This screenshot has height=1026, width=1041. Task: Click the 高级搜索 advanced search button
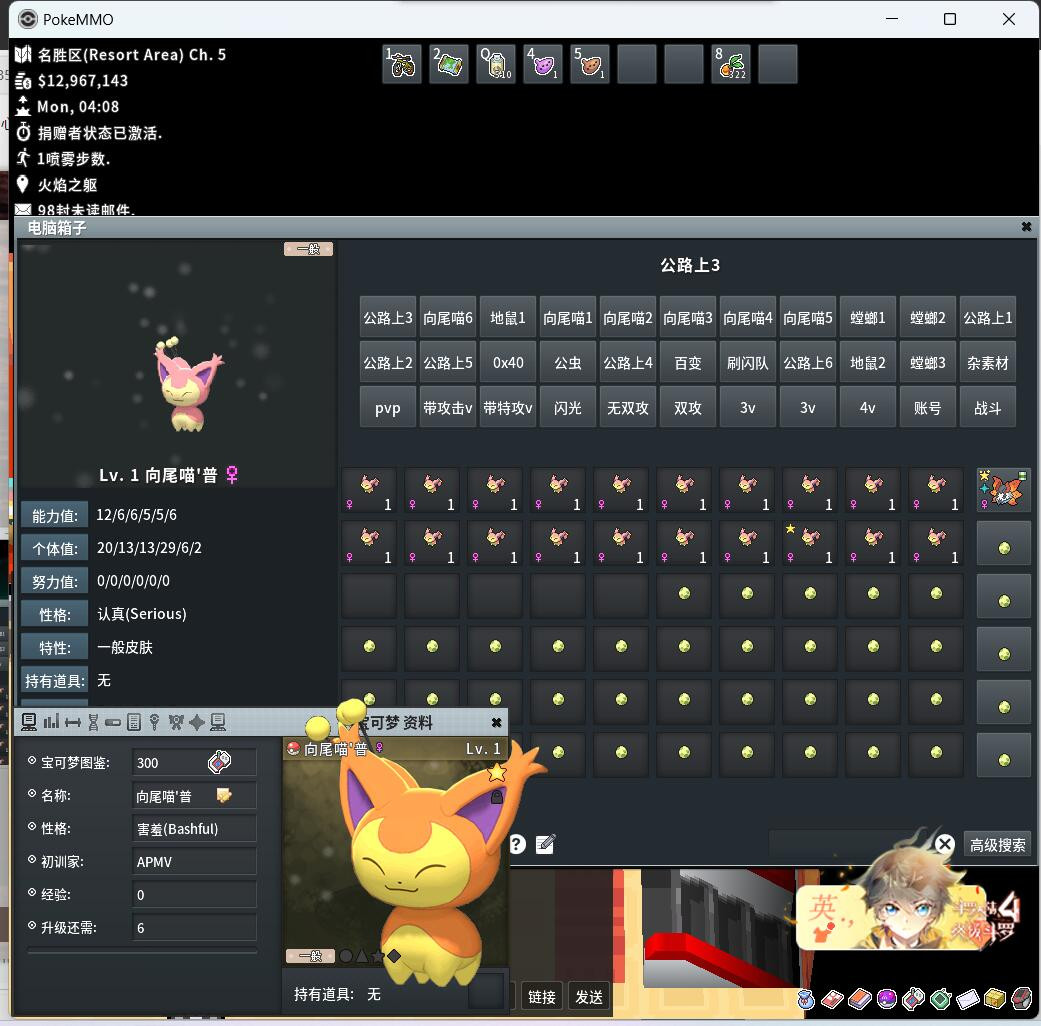(x=997, y=845)
